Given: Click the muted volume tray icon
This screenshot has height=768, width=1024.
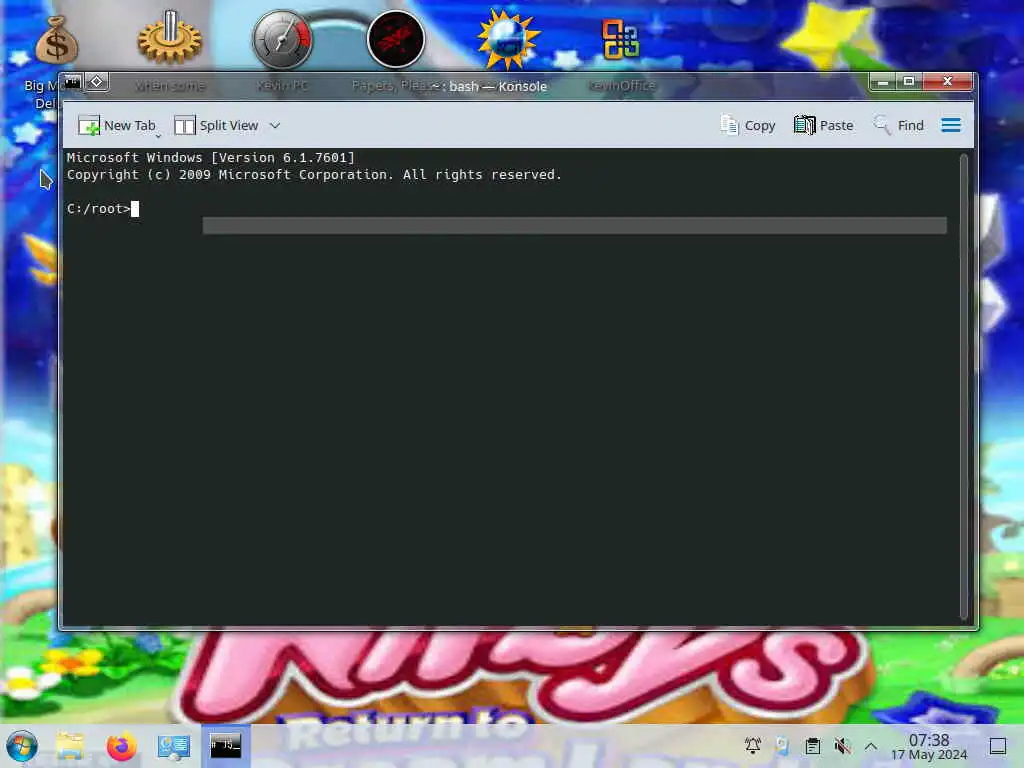Looking at the screenshot, I should 842,745.
